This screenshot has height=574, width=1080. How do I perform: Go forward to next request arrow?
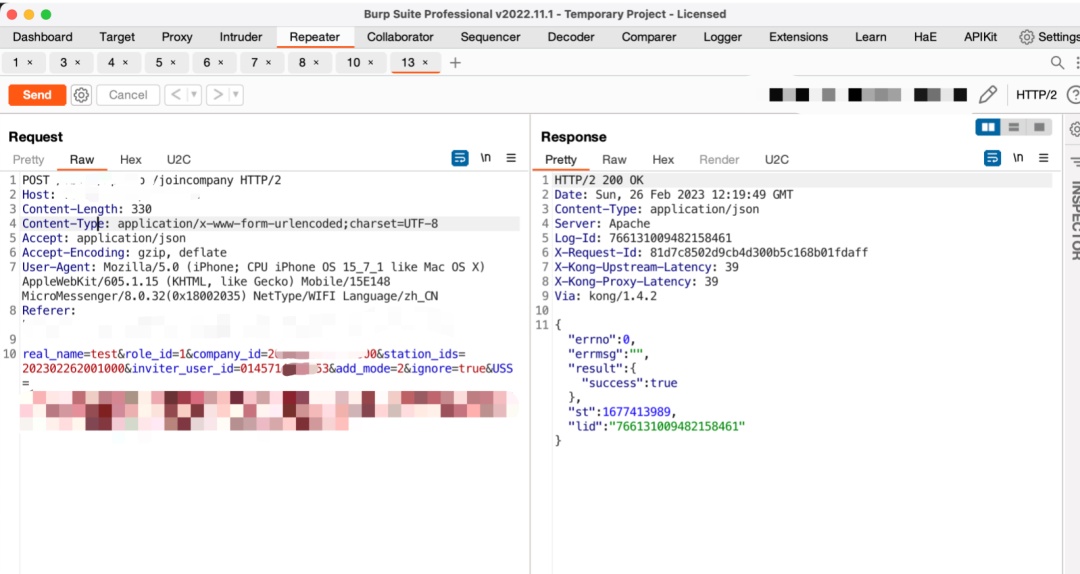click(218, 95)
